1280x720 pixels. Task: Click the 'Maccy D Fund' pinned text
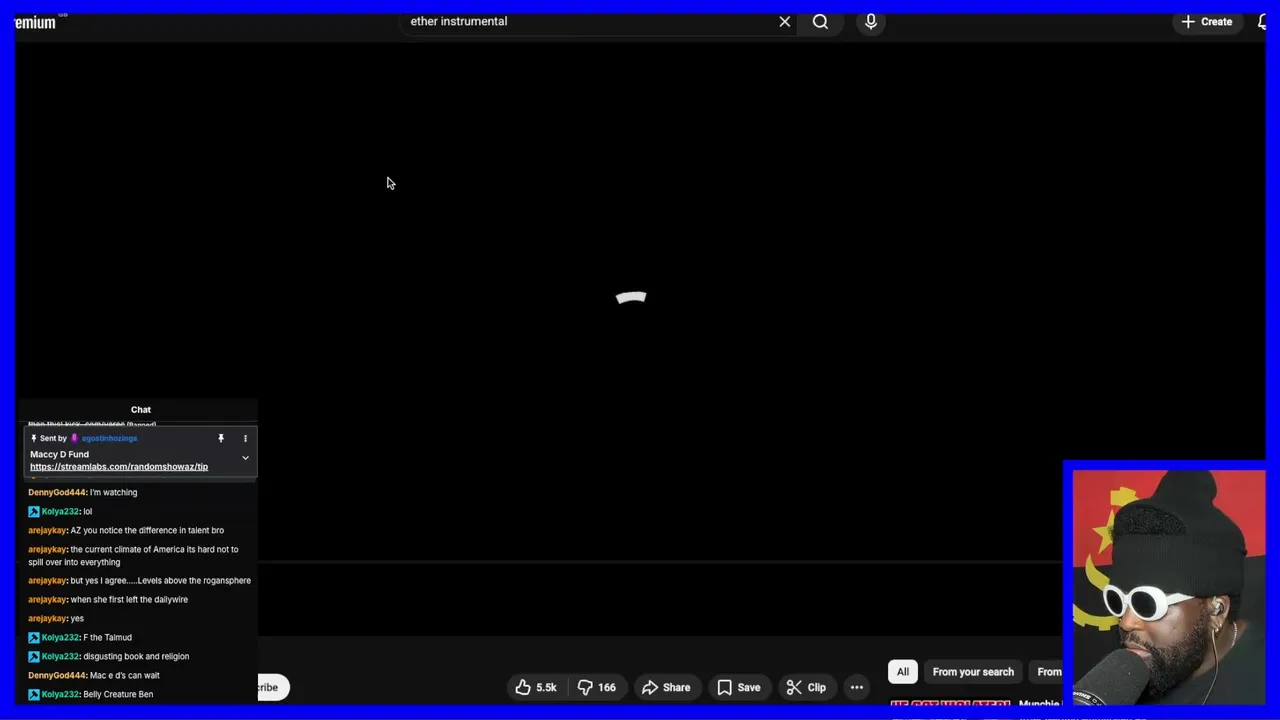pos(59,454)
